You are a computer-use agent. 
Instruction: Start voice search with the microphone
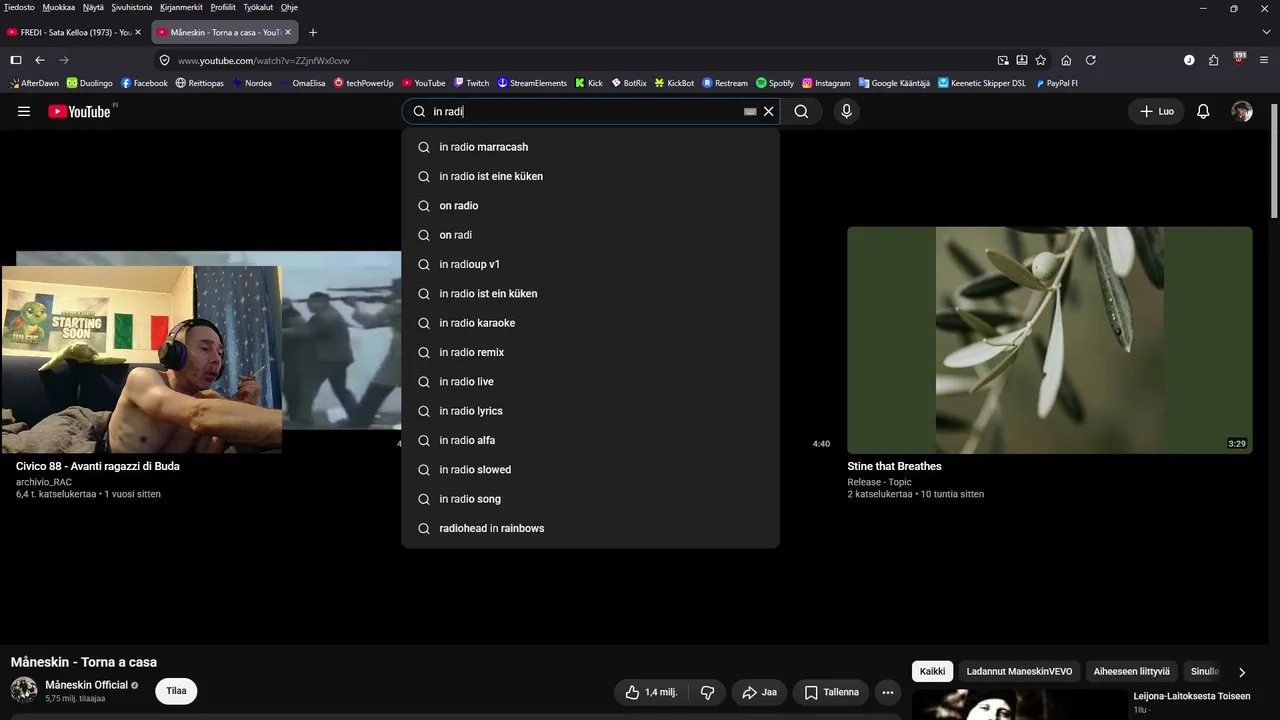pyautogui.click(x=846, y=112)
